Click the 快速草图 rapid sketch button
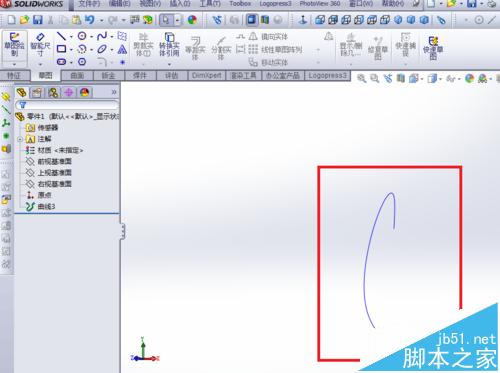 433,48
